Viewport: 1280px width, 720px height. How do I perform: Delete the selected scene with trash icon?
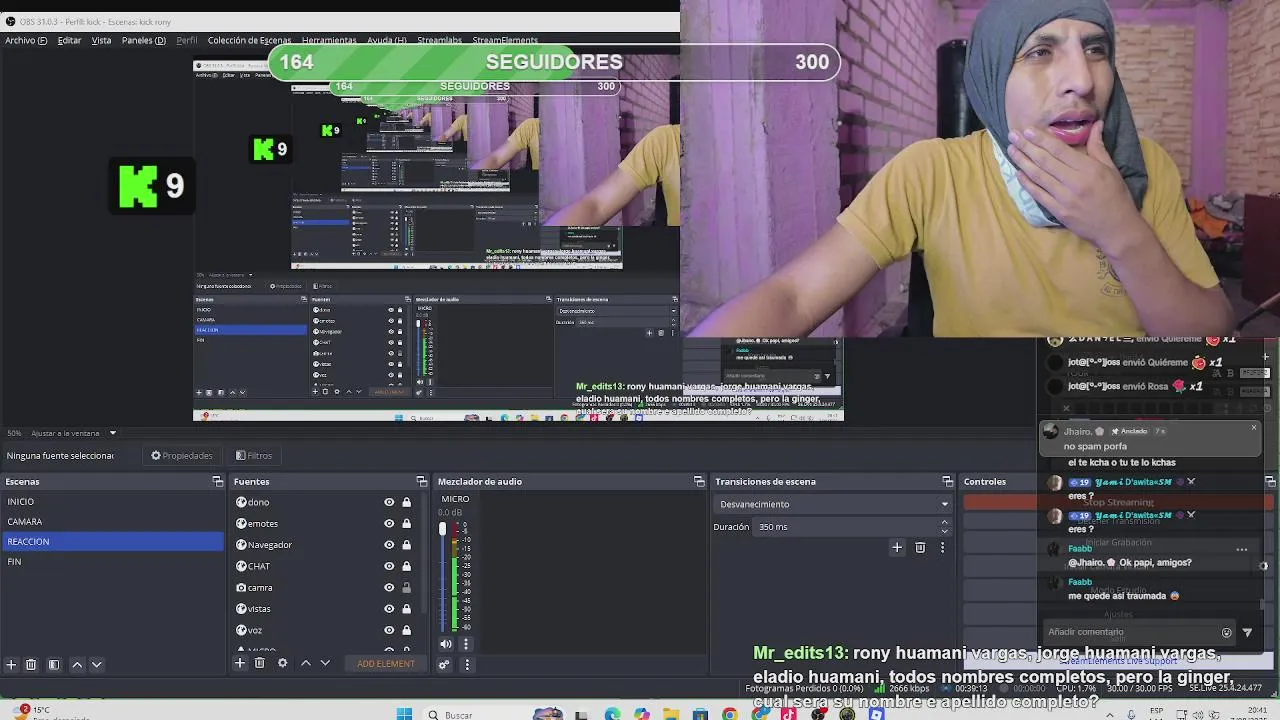pos(31,664)
